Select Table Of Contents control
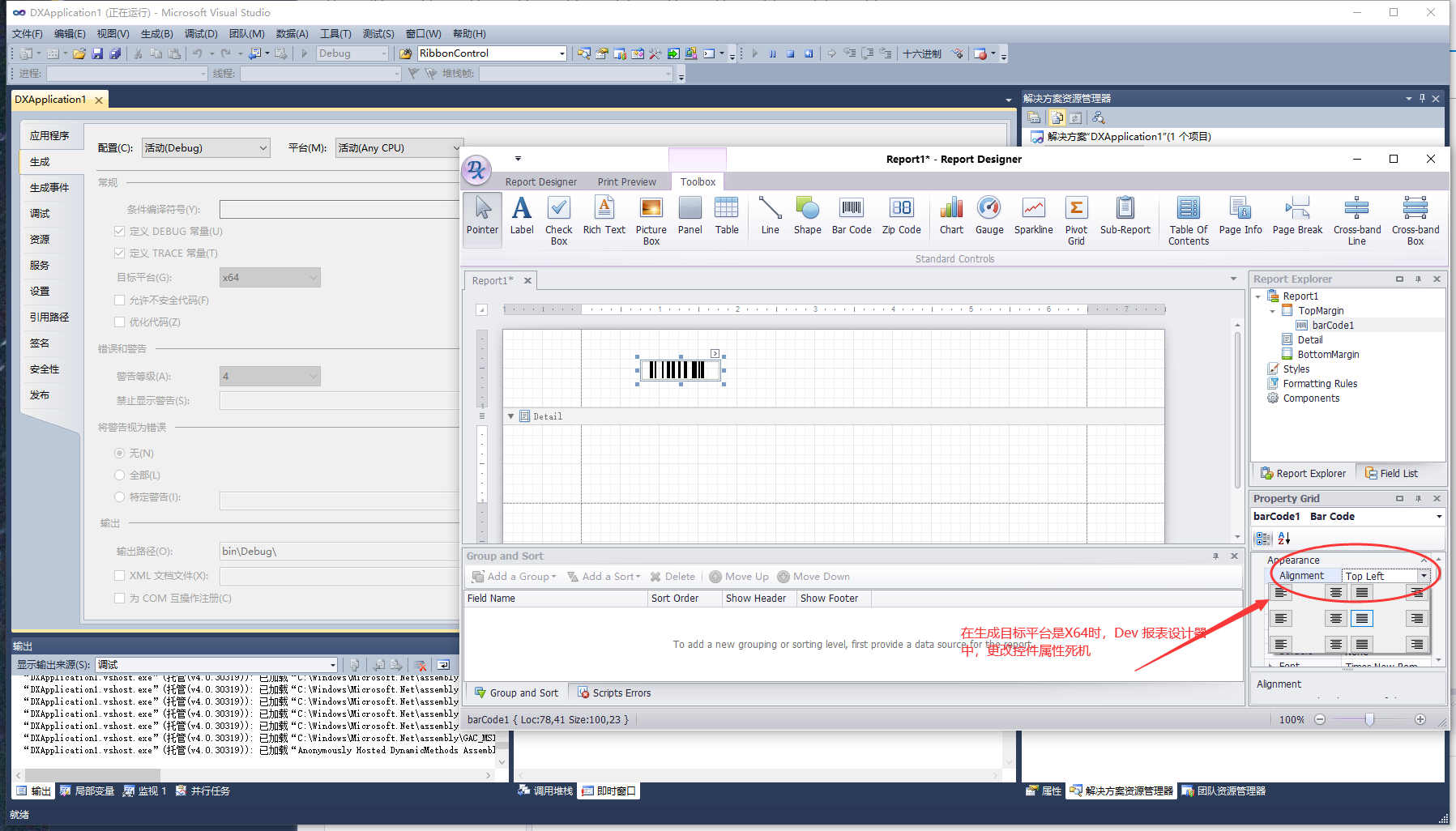This screenshot has width=1456, height=831. click(x=1189, y=220)
